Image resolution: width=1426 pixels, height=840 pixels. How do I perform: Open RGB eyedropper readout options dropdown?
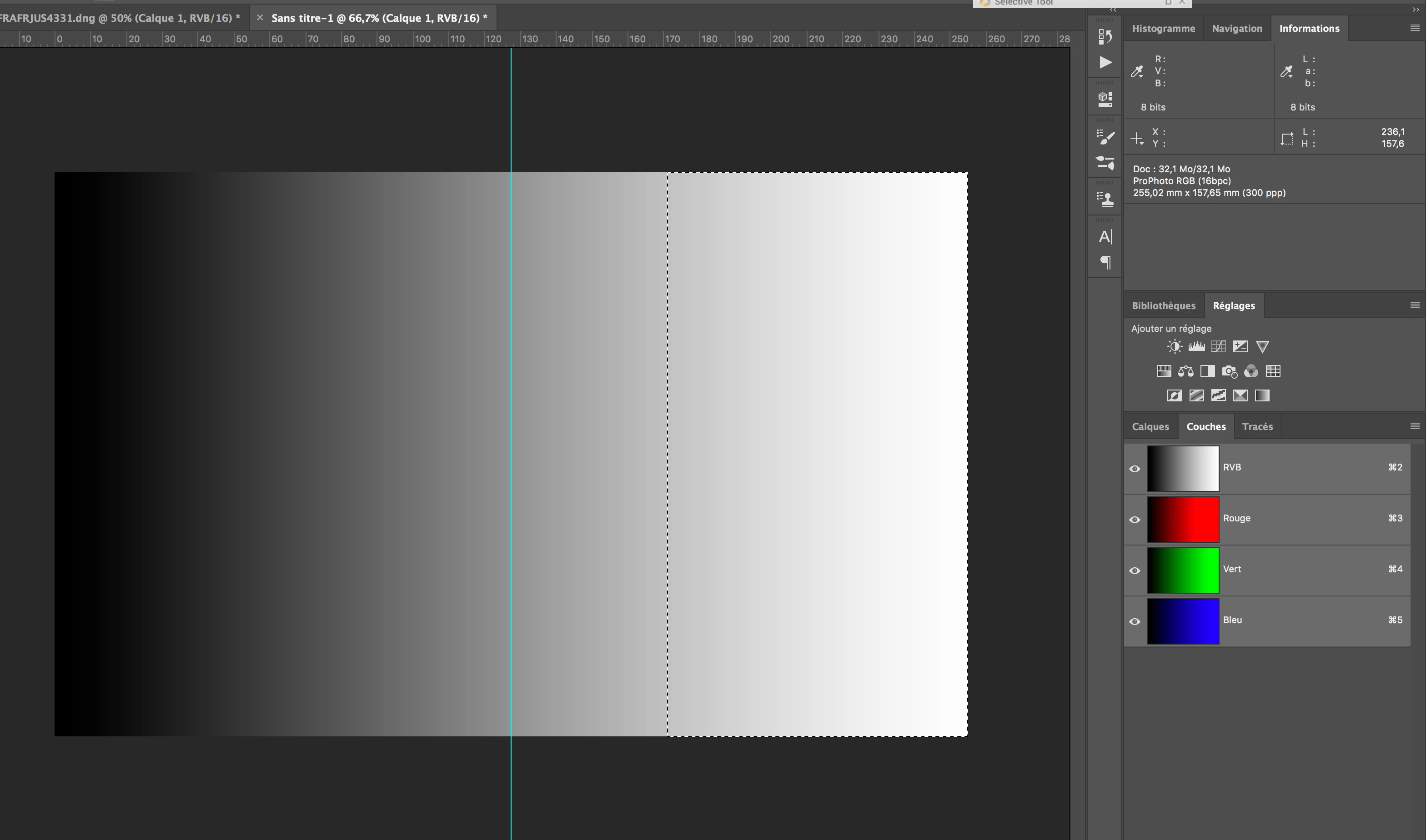point(1137,72)
